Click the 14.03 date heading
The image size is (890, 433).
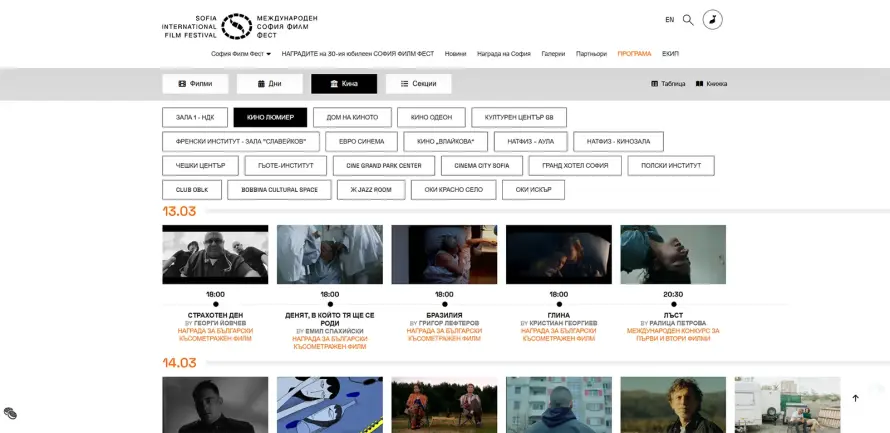point(179,363)
